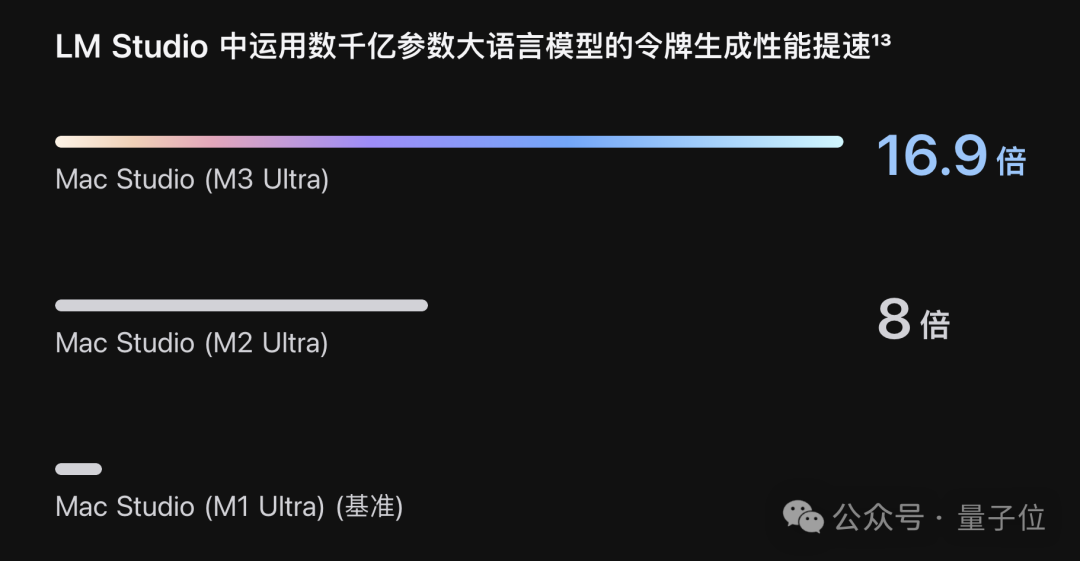The height and width of the screenshot is (561, 1080).
Task: Open footnote 13 superscript after the title
Action: 882,42
